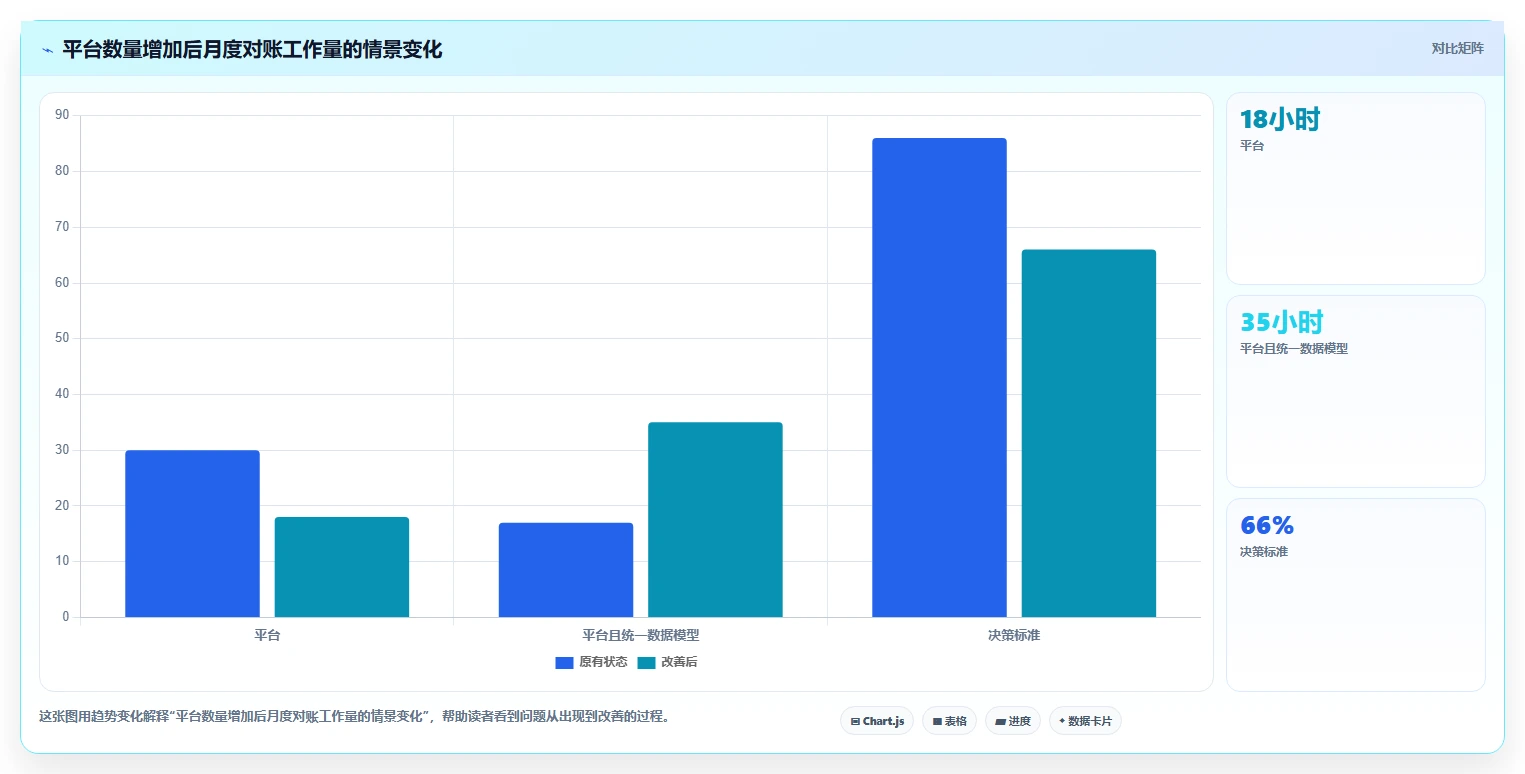
Task: Click the chart title 平台数量增加后月度对账工作量的情景变化
Action: tap(252, 49)
